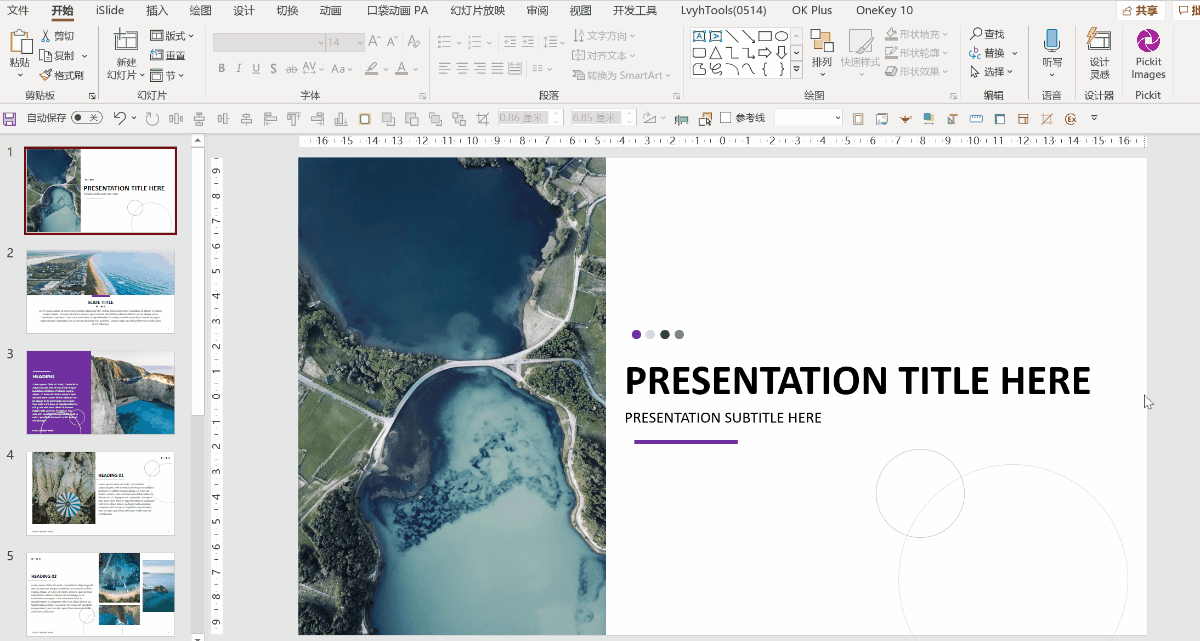Click Shape Outline (形状轮廓) button
1200x641 pixels.
(x=918, y=53)
